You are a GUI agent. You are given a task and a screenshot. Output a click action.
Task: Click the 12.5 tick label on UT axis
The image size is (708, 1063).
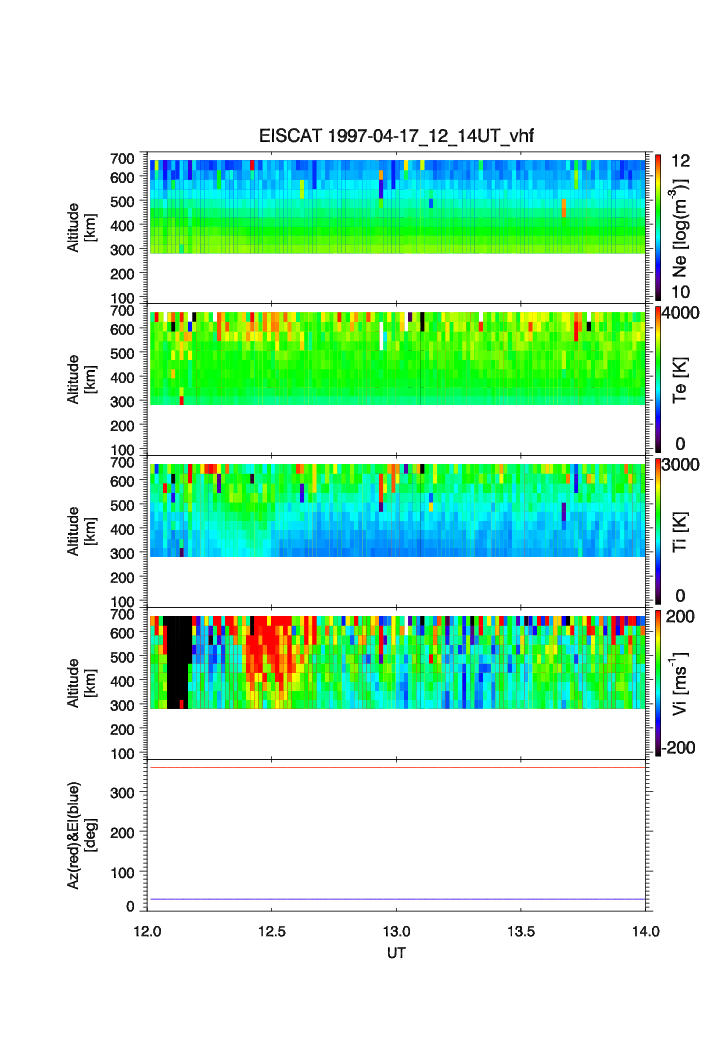point(271,931)
